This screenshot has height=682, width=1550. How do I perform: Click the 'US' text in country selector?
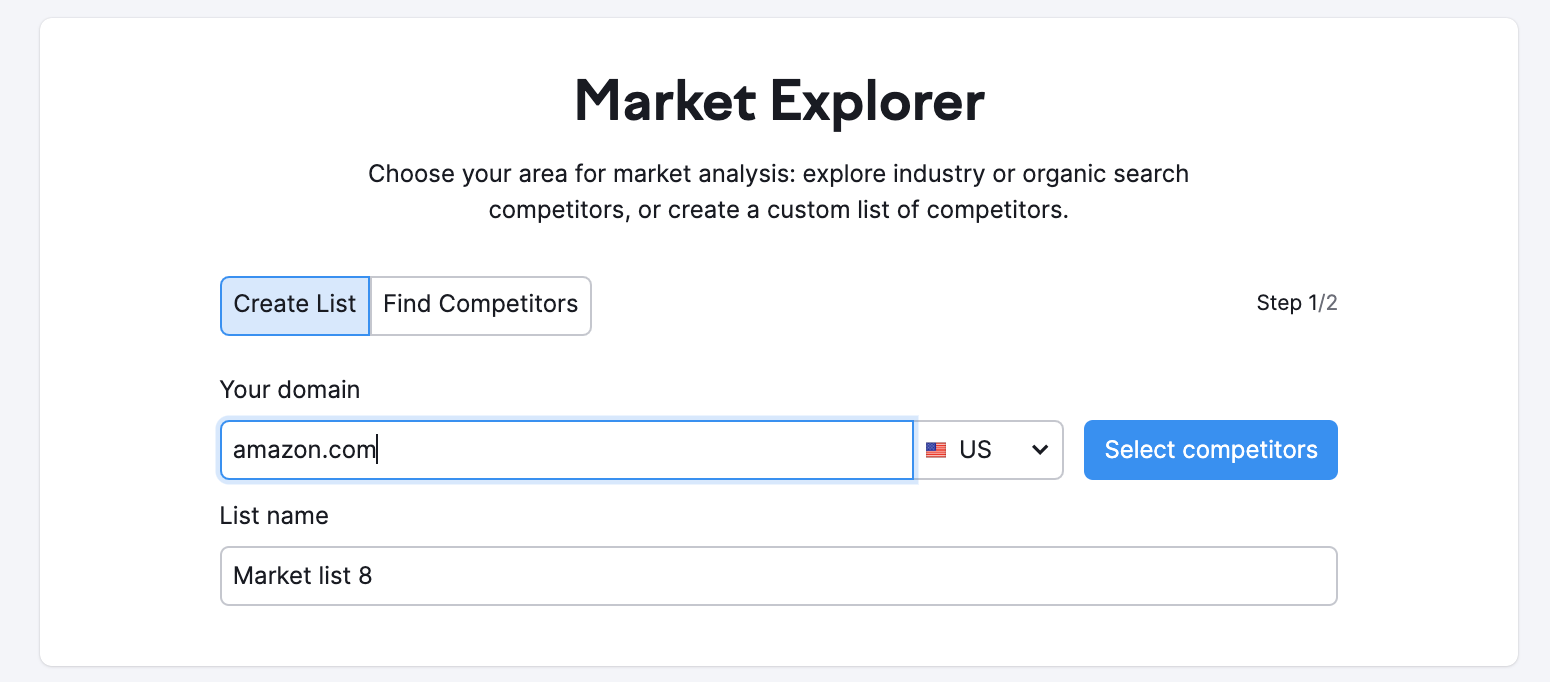[x=975, y=450]
